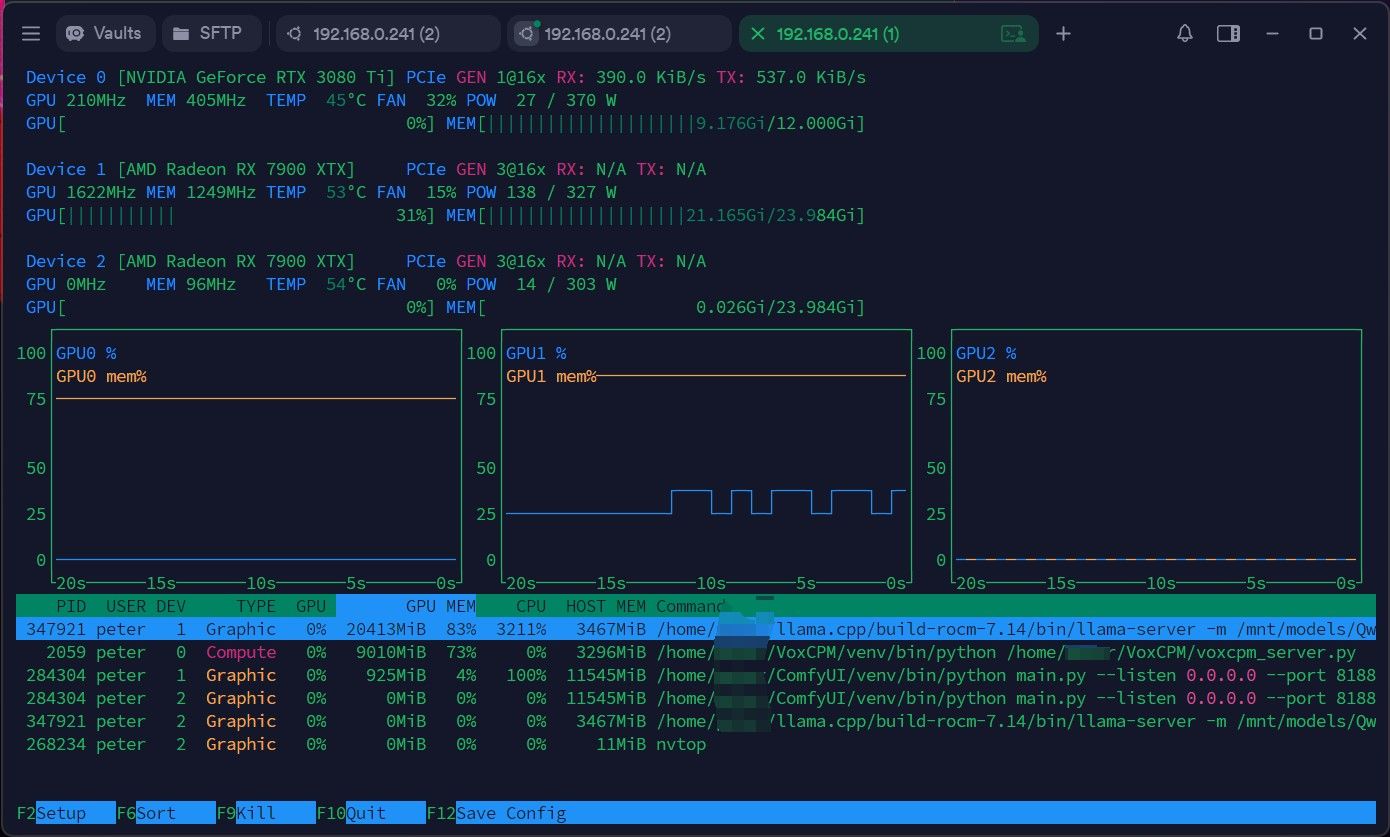Select the second 192.168.0.241 (2) tab with green dot
Viewport: 1390px width, 837px height.
click(619, 33)
